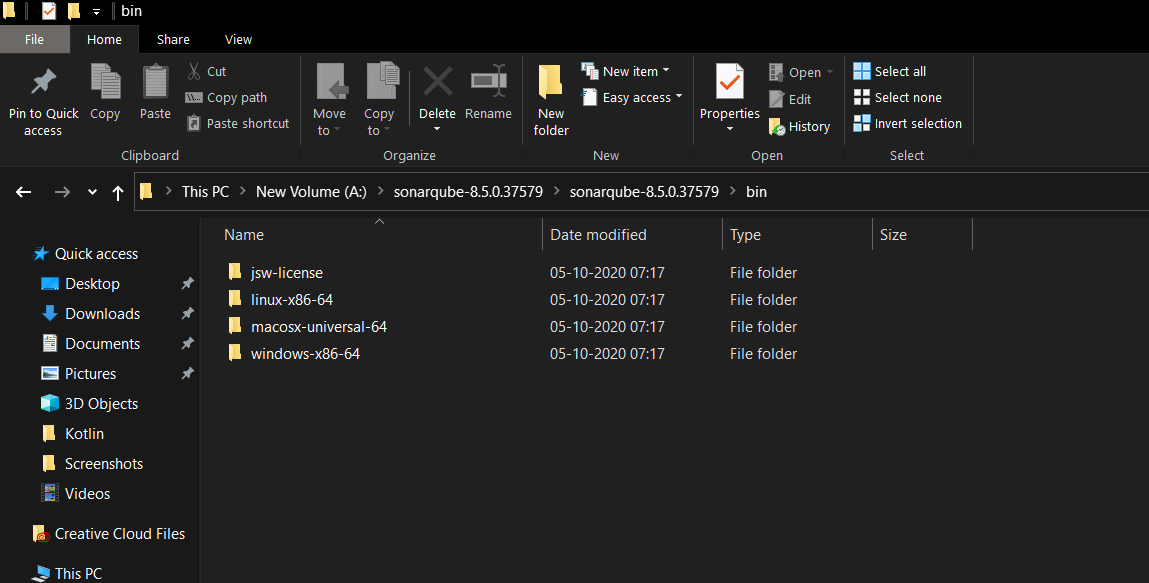Select all items
1149x583 pixels.
(890, 71)
